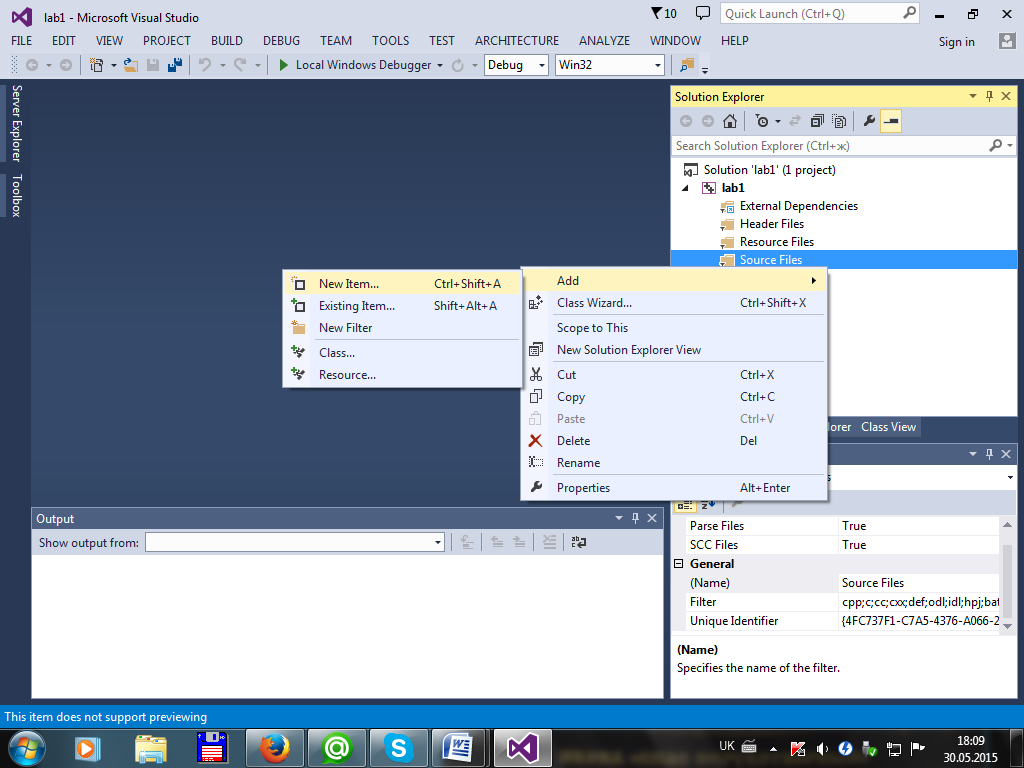Collapse the lab1 project node
Screen dimensions: 1024x768
coord(685,188)
